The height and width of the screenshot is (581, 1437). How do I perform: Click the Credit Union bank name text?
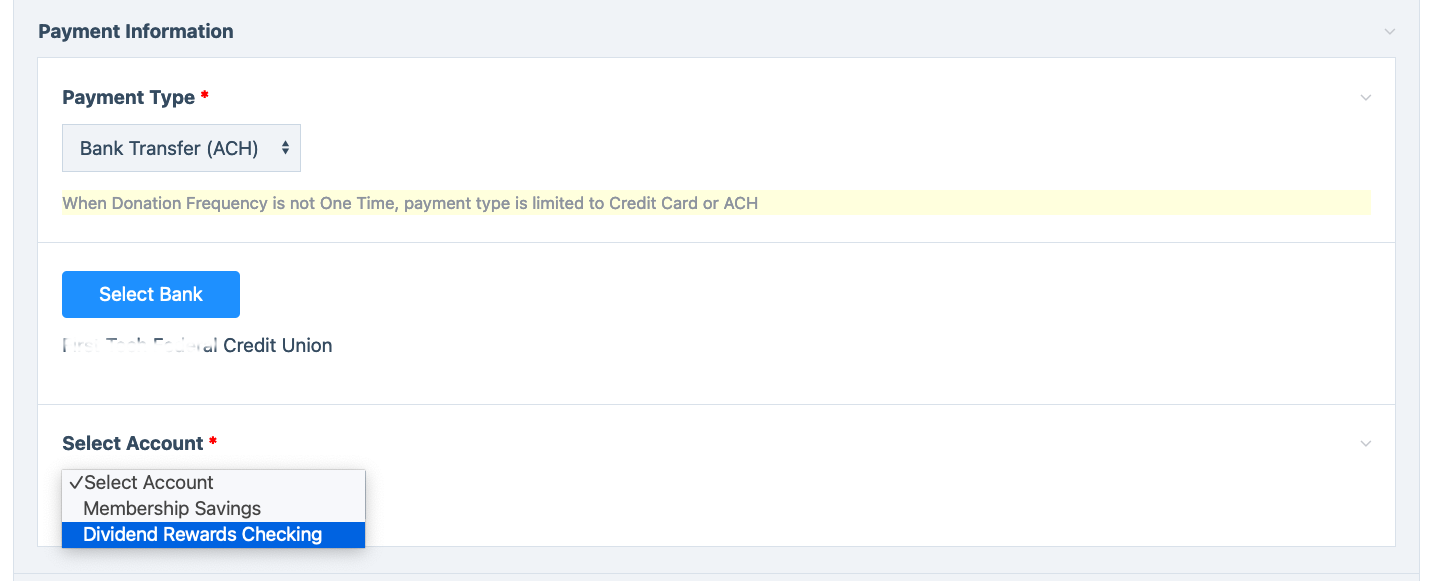coord(277,345)
